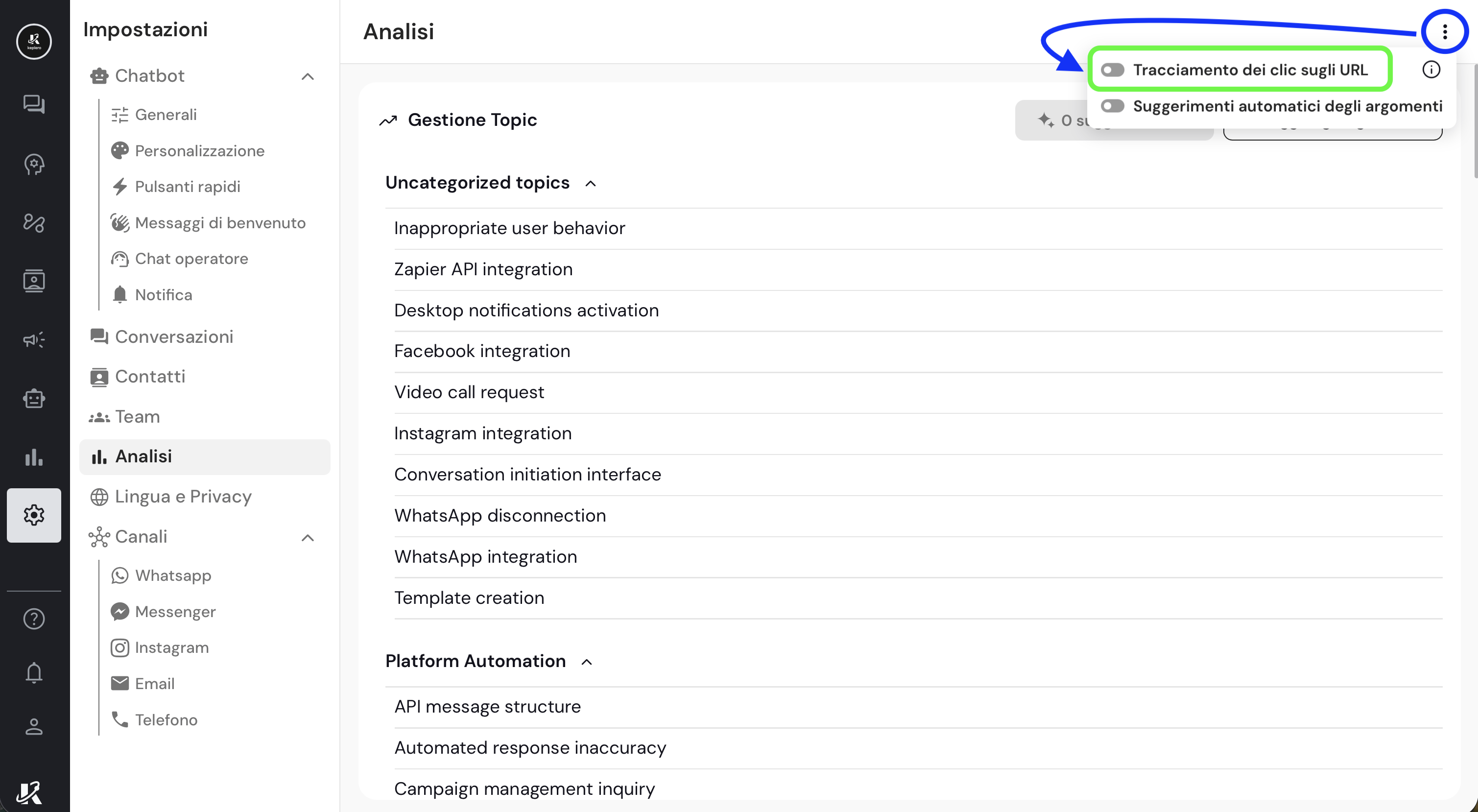Open Lingua e Privacy settings
Screen dimensions: 1478x812
(x=183, y=497)
